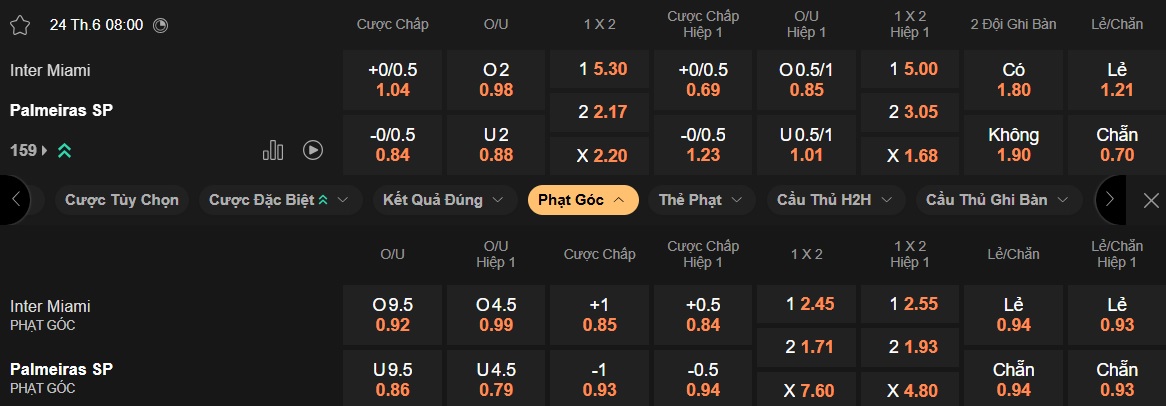The image size is (1166, 406).
Task: Choose 'Không' both teams to score 1.90
Action: pyautogui.click(x=1013, y=144)
